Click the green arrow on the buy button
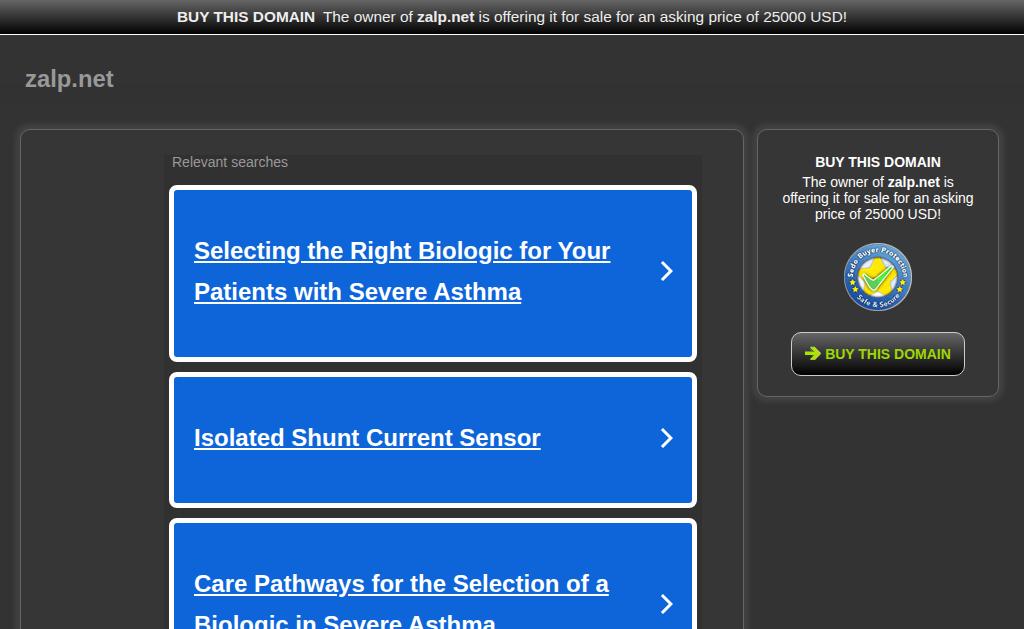The width and height of the screenshot is (1024, 629). pos(812,353)
